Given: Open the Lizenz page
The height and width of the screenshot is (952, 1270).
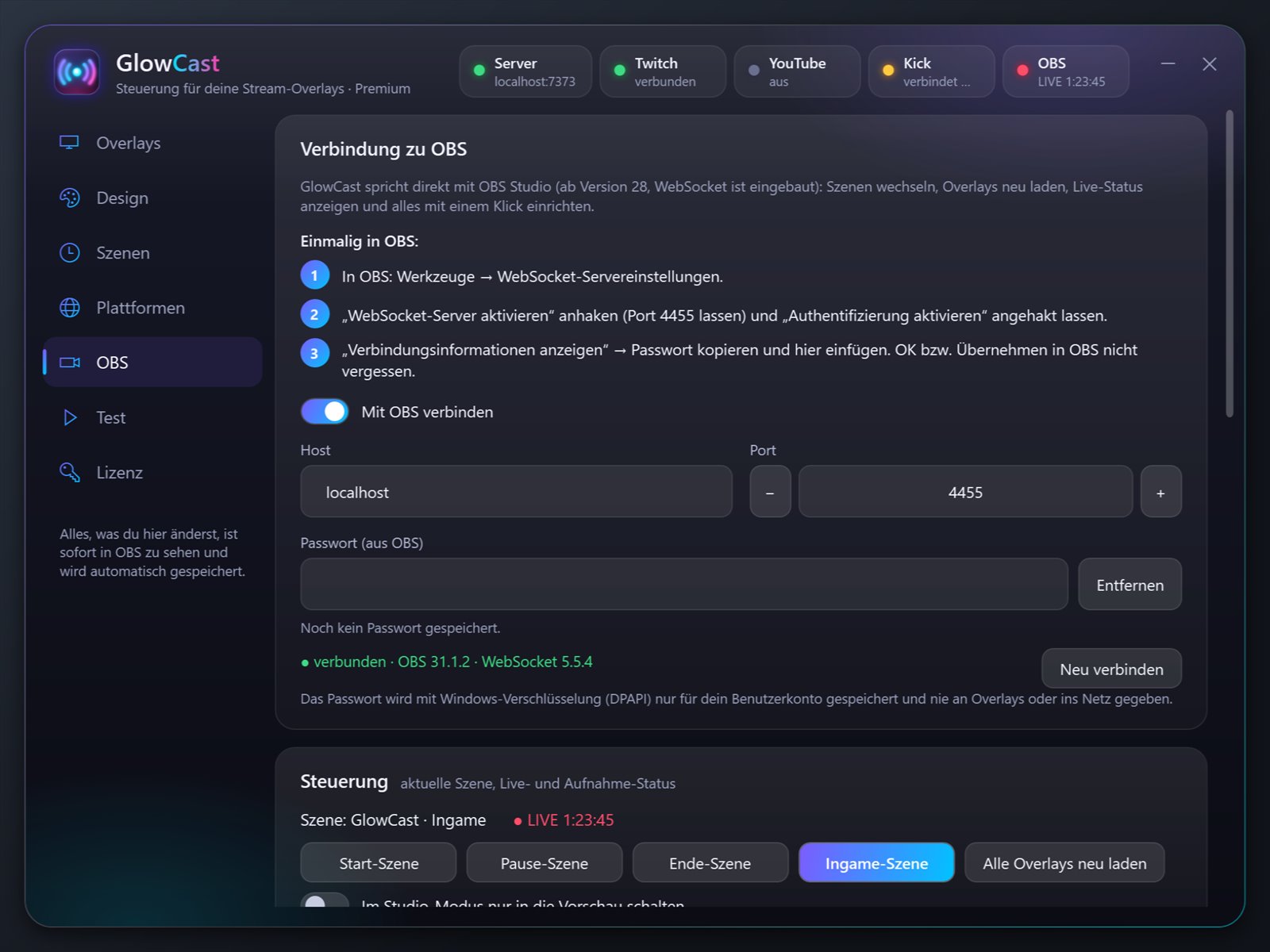Looking at the screenshot, I should pyautogui.click(x=152, y=472).
